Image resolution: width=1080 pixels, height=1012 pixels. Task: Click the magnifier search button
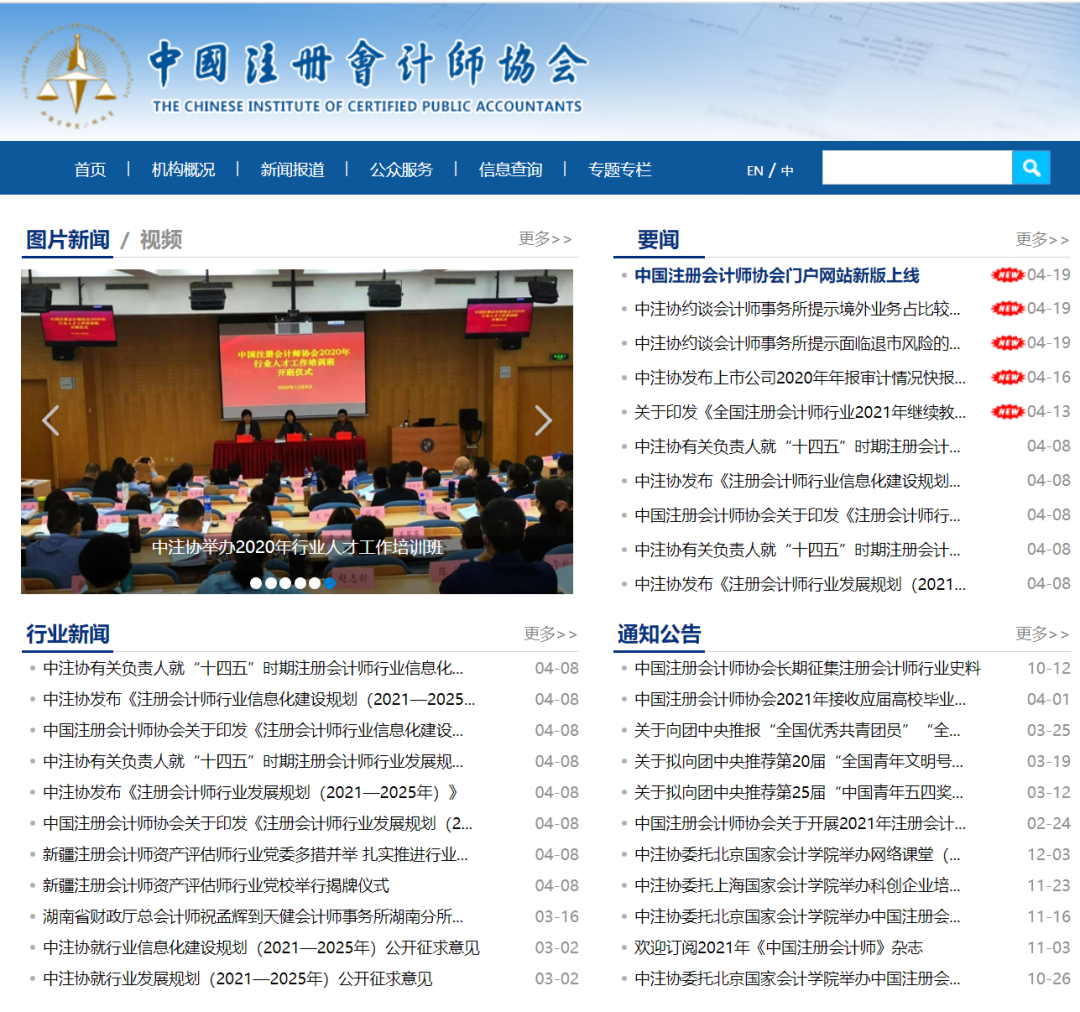1030,167
